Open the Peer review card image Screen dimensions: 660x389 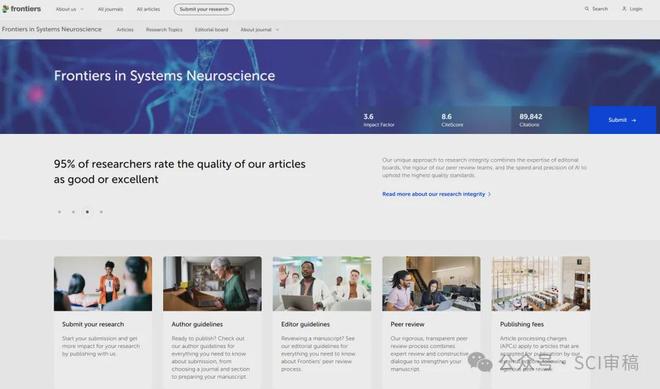click(x=431, y=284)
